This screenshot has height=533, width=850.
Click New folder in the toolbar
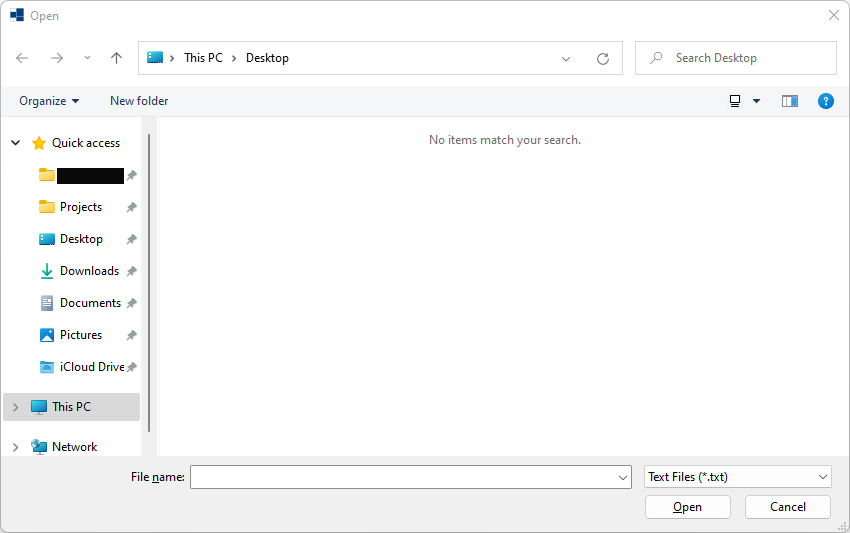coord(139,101)
